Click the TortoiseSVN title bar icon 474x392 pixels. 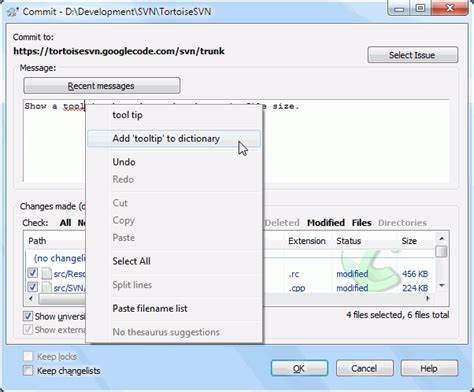pos(12,12)
